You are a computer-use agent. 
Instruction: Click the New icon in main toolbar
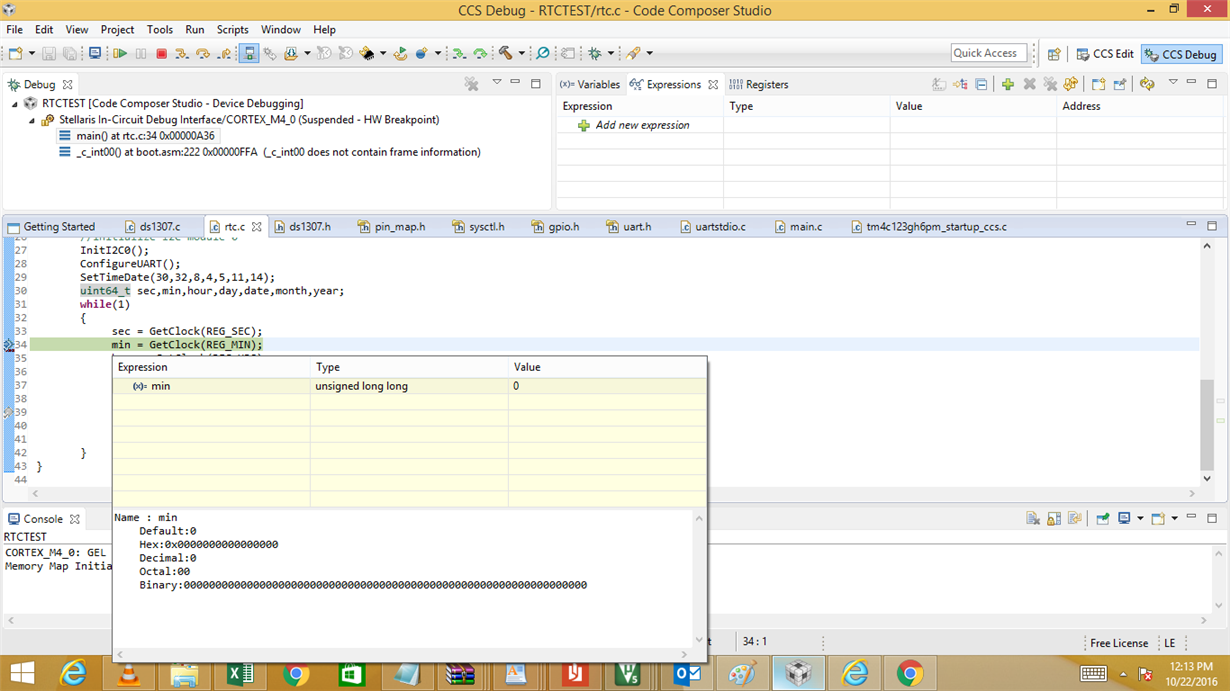[15, 53]
